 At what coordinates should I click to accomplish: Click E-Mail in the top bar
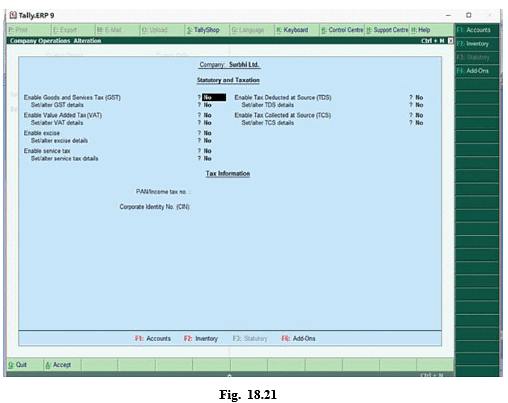click(x=118, y=30)
